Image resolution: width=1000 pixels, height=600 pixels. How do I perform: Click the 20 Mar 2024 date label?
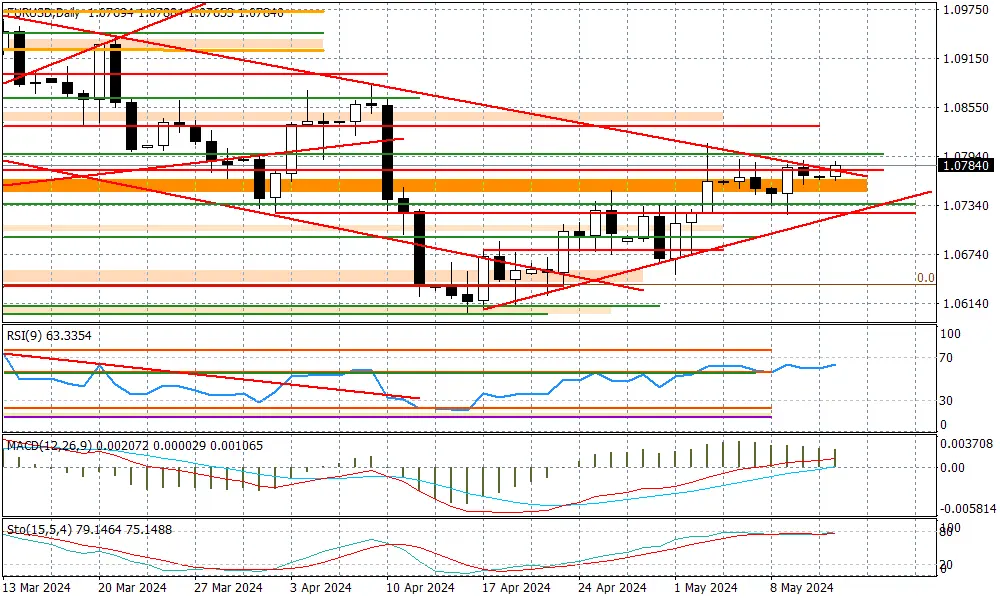[x=133, y=588]
